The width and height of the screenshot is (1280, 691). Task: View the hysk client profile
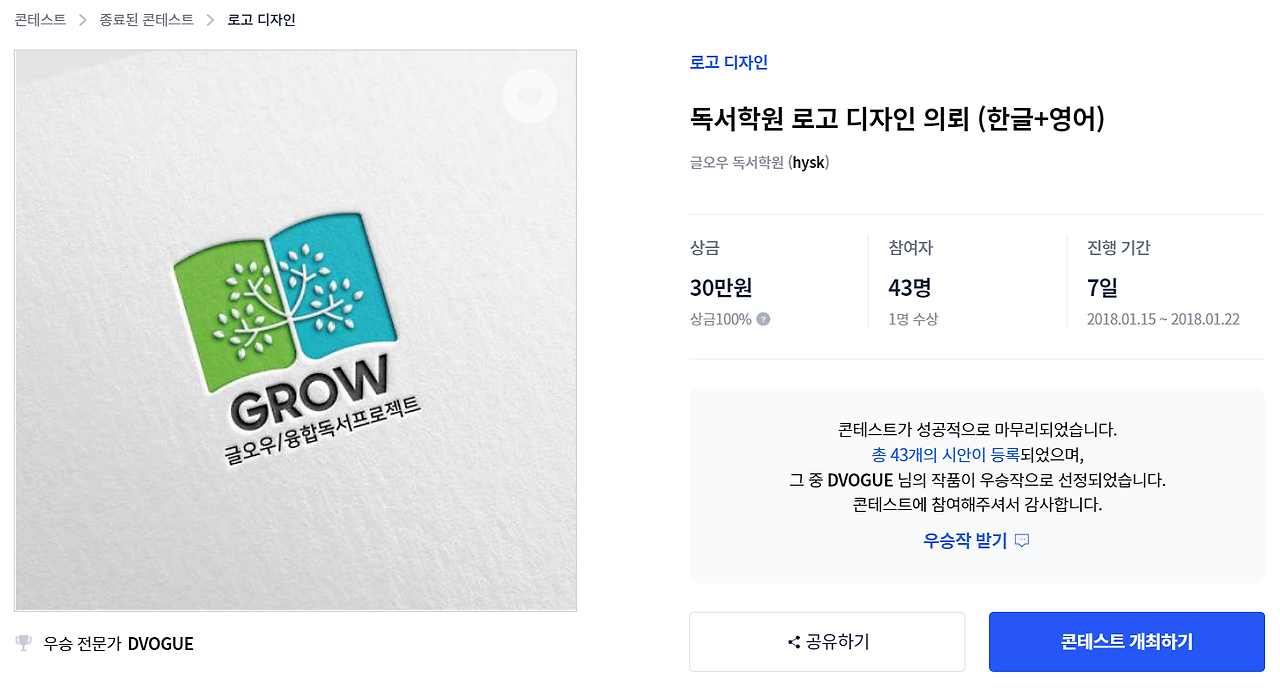click(809, 162)
